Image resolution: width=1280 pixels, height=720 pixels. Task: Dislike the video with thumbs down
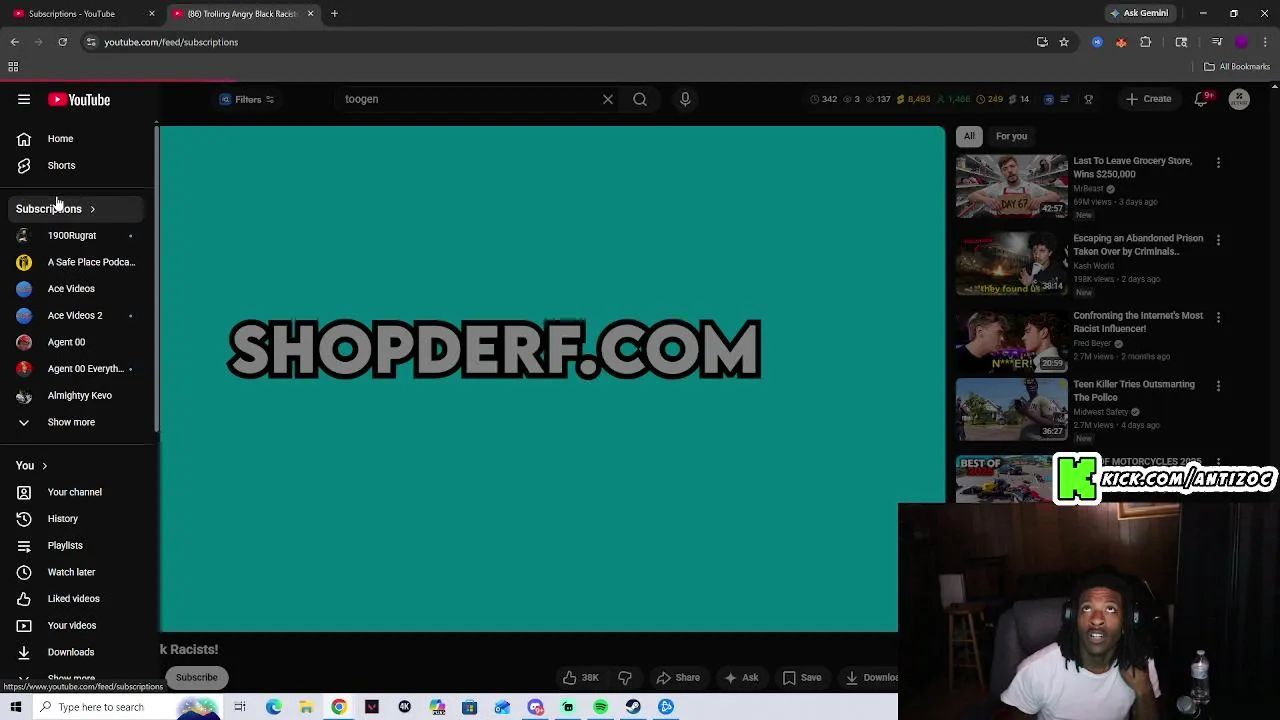tap(625, 677)
